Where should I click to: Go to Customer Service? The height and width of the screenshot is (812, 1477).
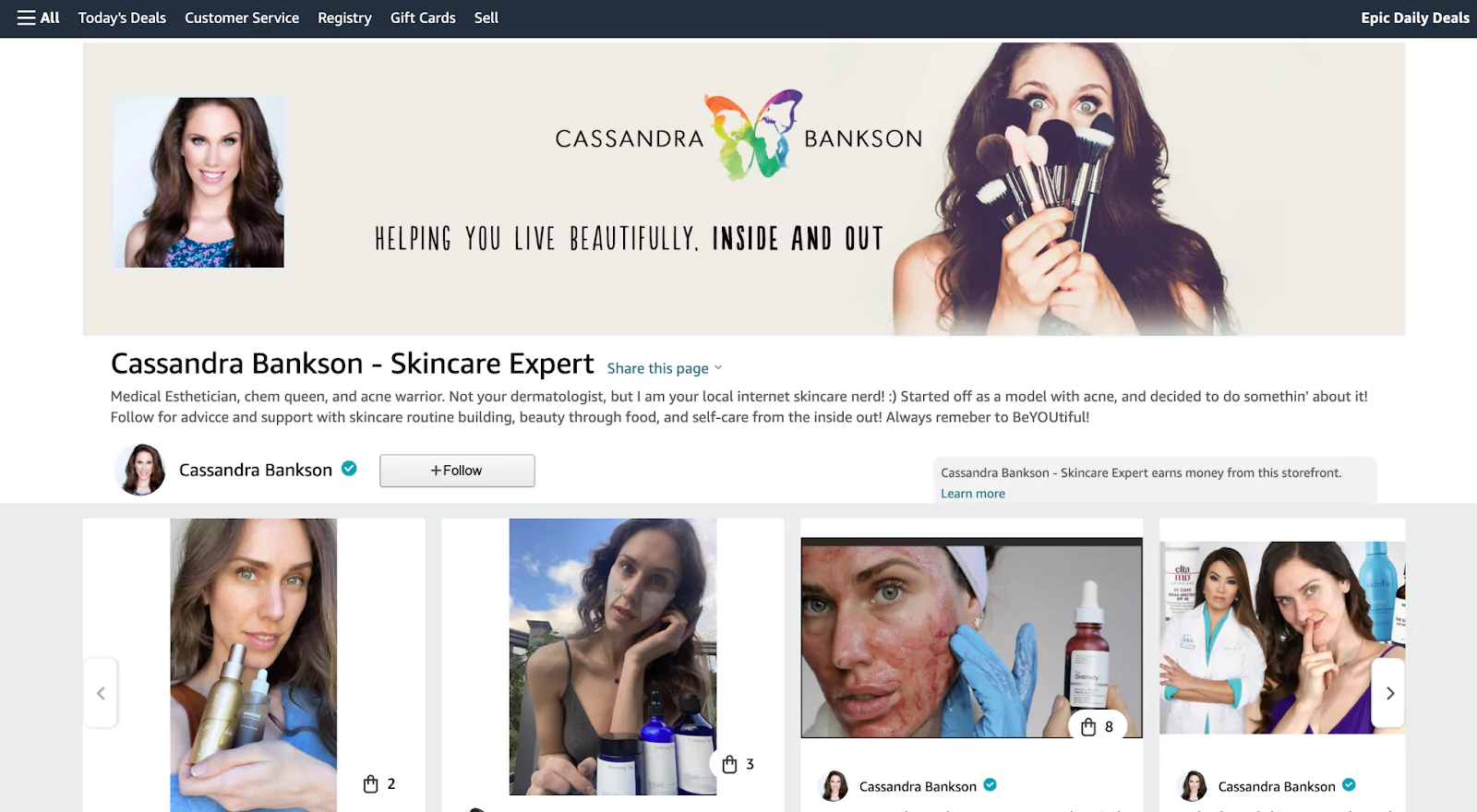coord(242,18)
